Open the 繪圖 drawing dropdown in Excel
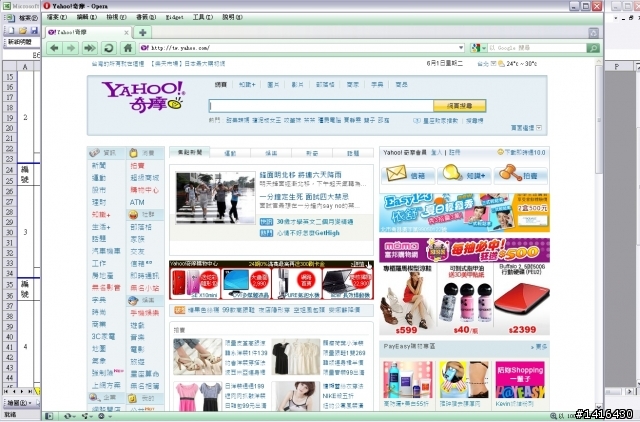 tap(19, 403)
